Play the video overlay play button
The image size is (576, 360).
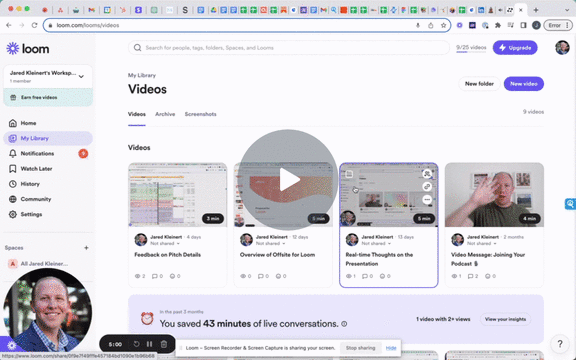point(288,180)
